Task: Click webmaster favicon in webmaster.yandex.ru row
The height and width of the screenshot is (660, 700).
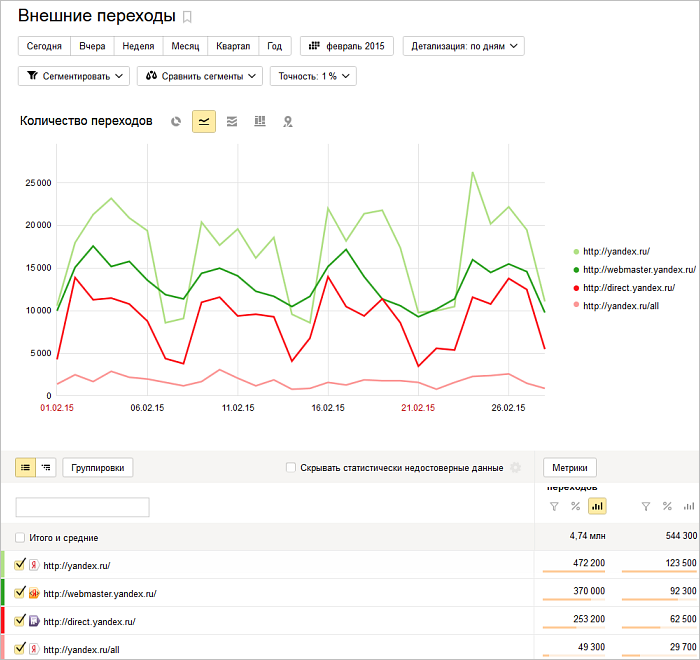Action: [x=34, y=593]
